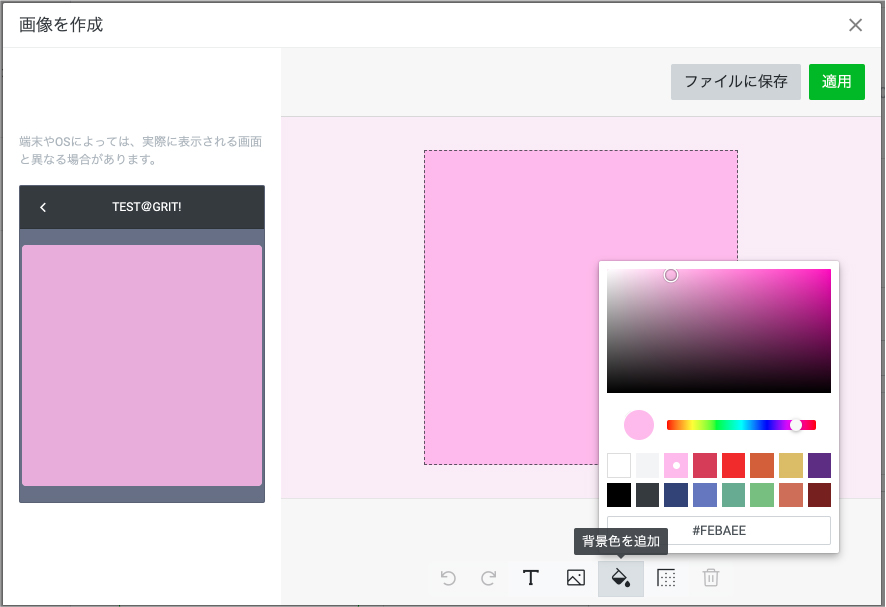This screenshot has height=607, width=886.
Task: Pick the white color swatch
Action: [x=619, y=465]
